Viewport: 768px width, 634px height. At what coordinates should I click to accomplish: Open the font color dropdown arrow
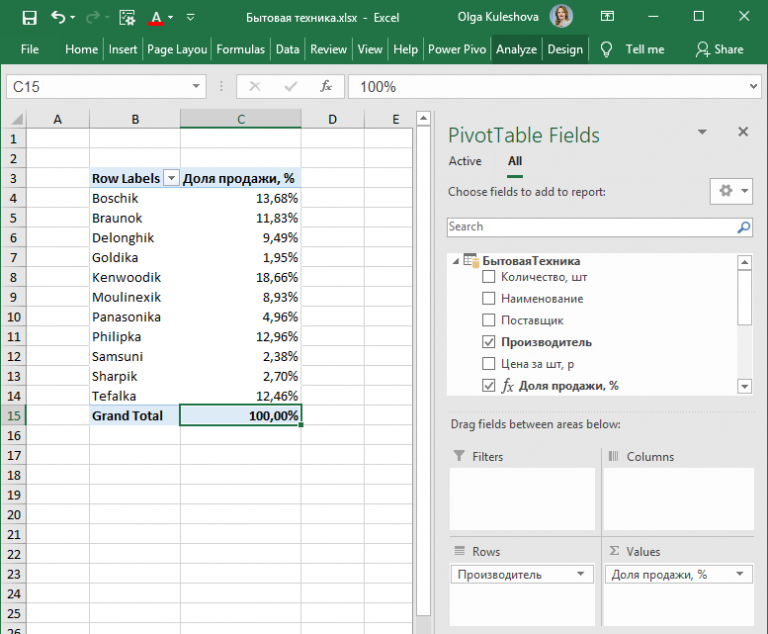(170, 18)
